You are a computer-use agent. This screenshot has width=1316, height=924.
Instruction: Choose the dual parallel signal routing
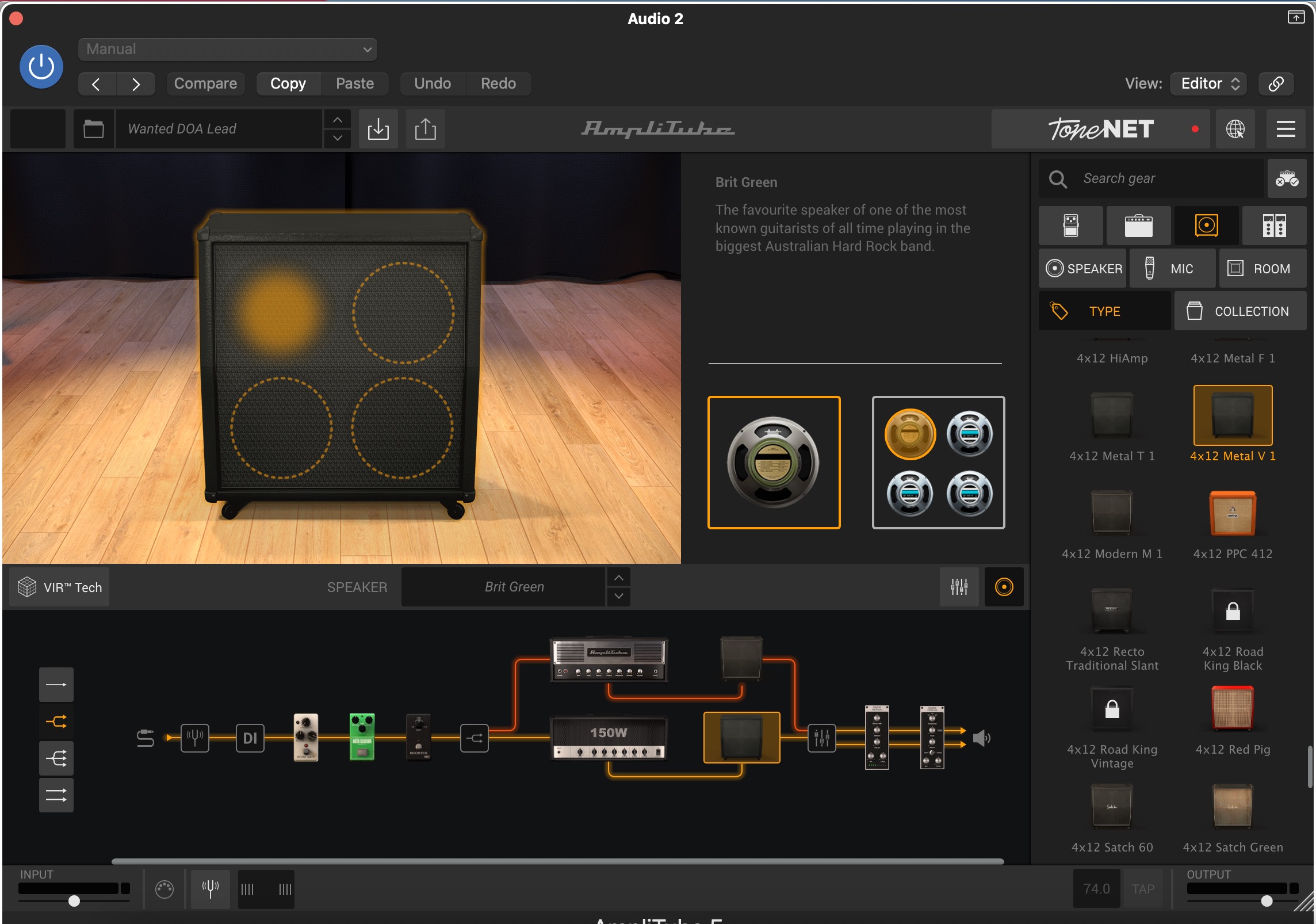click(56, 795)
